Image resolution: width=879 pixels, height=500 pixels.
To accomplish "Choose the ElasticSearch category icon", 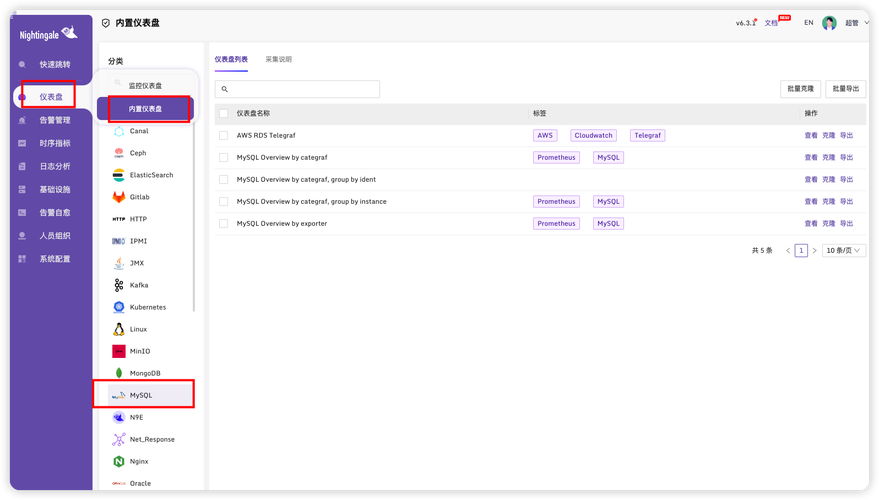I will pos(119,175).
